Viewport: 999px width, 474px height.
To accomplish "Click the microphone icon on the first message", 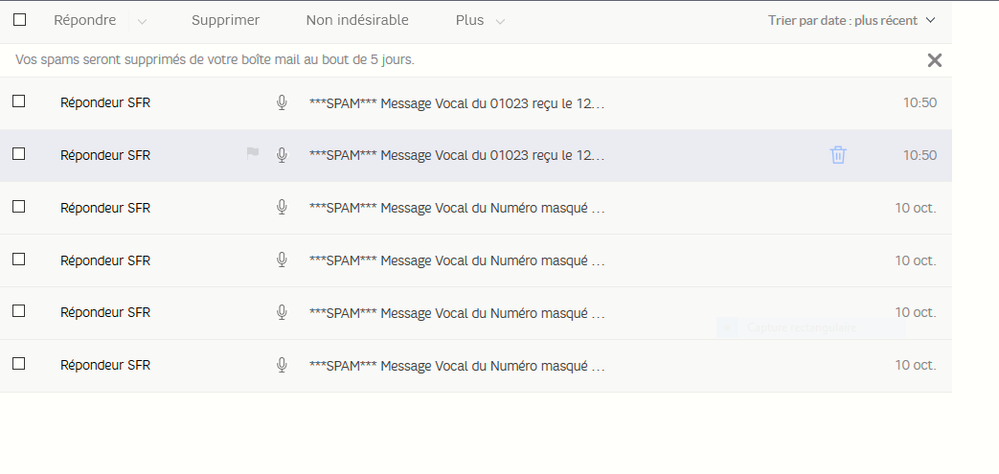I will [282, 102].
